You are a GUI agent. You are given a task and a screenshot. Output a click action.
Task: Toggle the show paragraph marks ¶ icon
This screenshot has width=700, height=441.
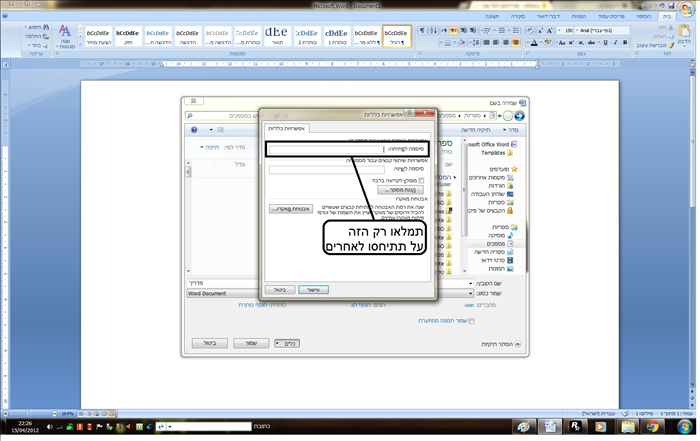tap(422, 30)
